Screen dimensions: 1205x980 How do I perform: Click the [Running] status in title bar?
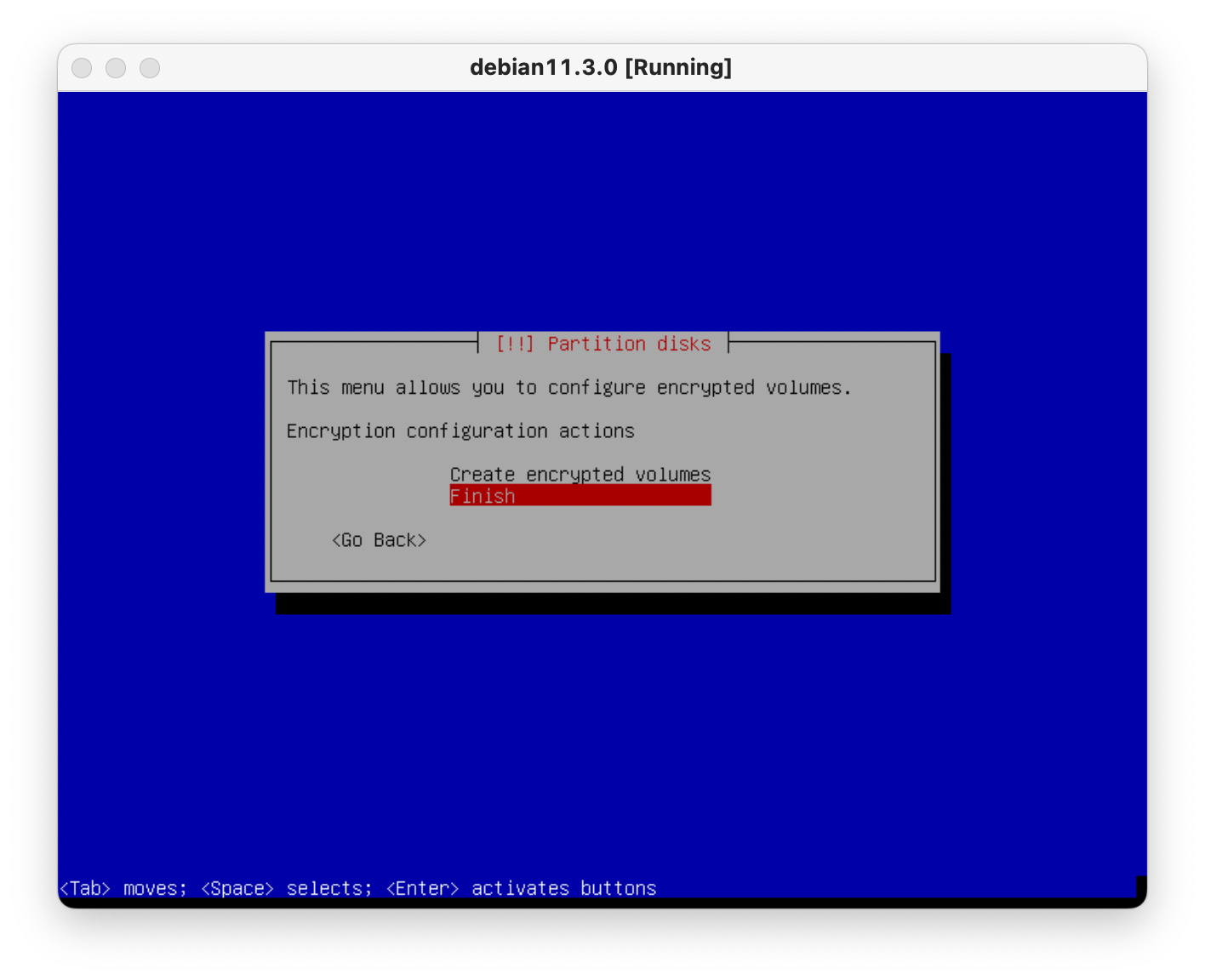pyautogui.click(x=678, y=67)
